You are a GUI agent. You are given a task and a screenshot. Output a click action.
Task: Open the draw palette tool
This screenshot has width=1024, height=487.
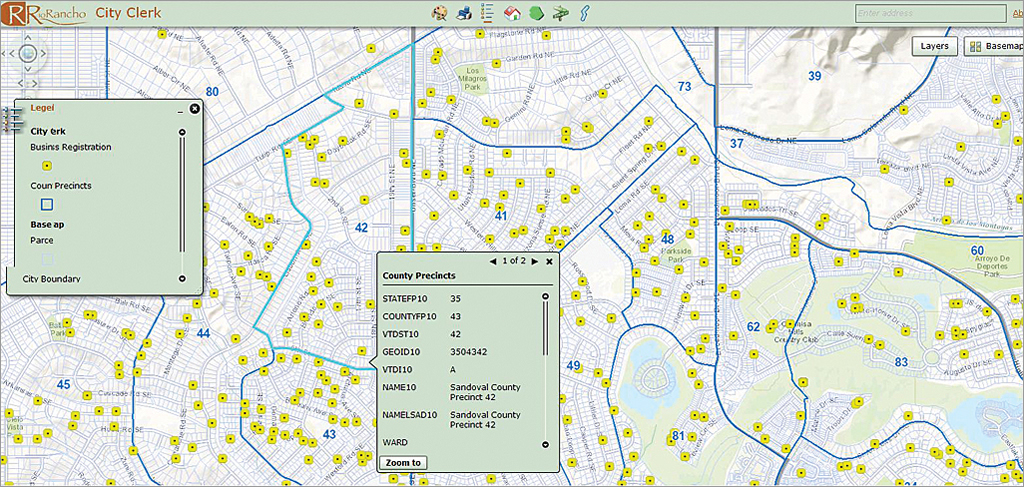(440, 13)
